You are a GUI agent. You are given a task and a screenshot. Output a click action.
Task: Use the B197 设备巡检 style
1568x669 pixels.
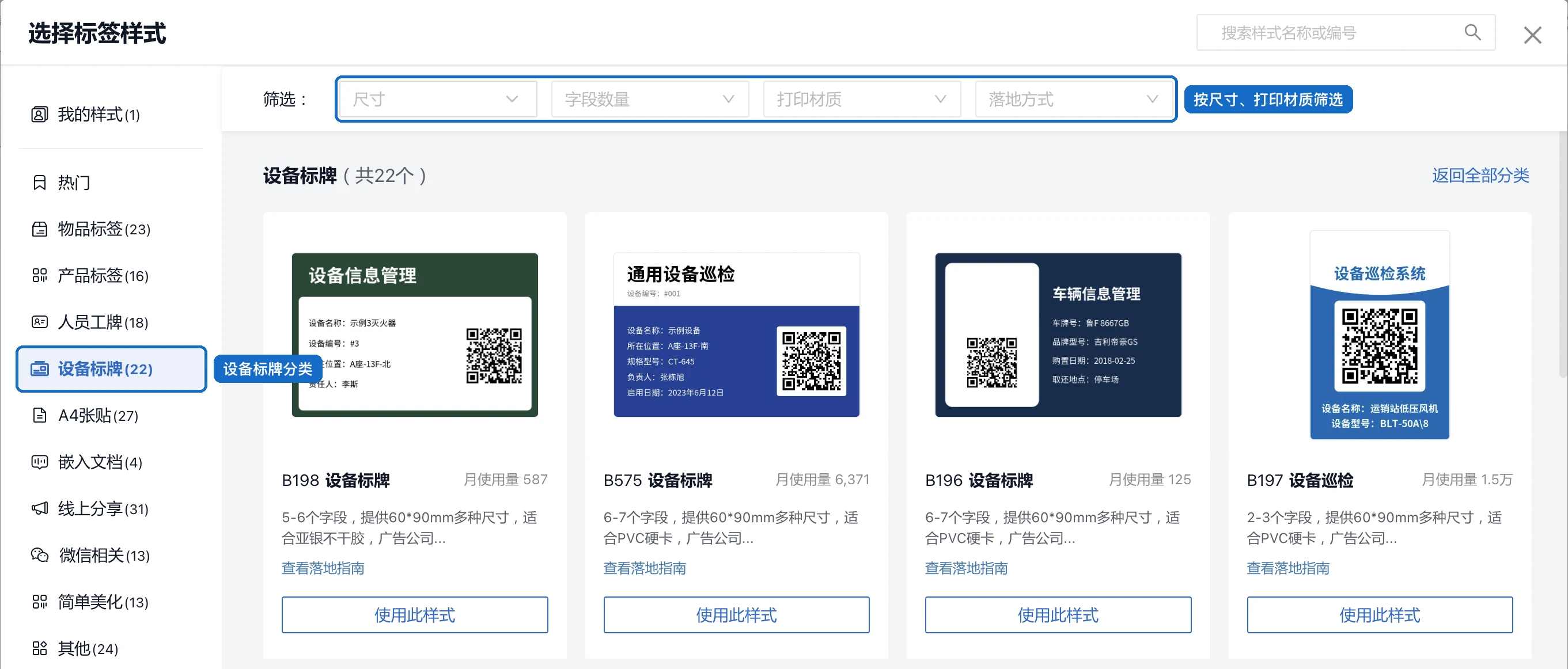(x=1380, y=615)
